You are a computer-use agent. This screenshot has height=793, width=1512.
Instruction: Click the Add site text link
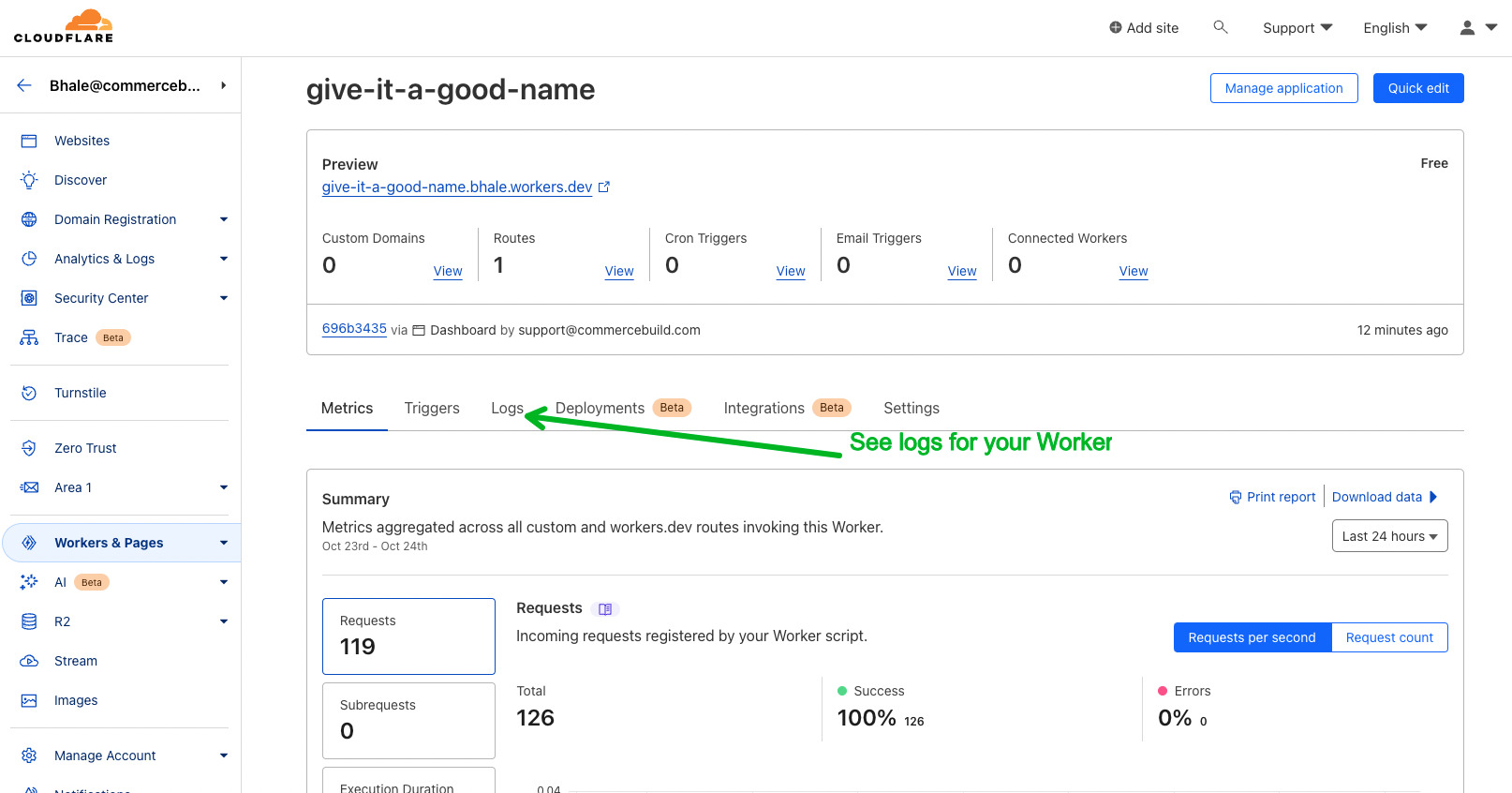1152,28
